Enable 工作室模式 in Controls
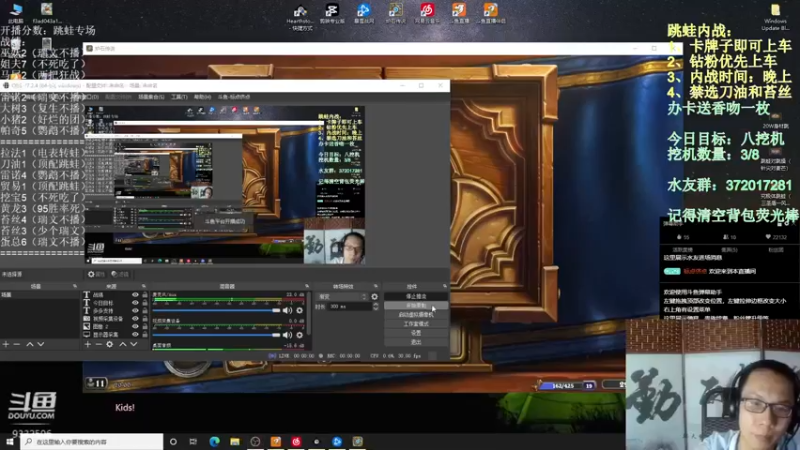Viewport: 800px width, 450px height. click(x=416, y=324)
